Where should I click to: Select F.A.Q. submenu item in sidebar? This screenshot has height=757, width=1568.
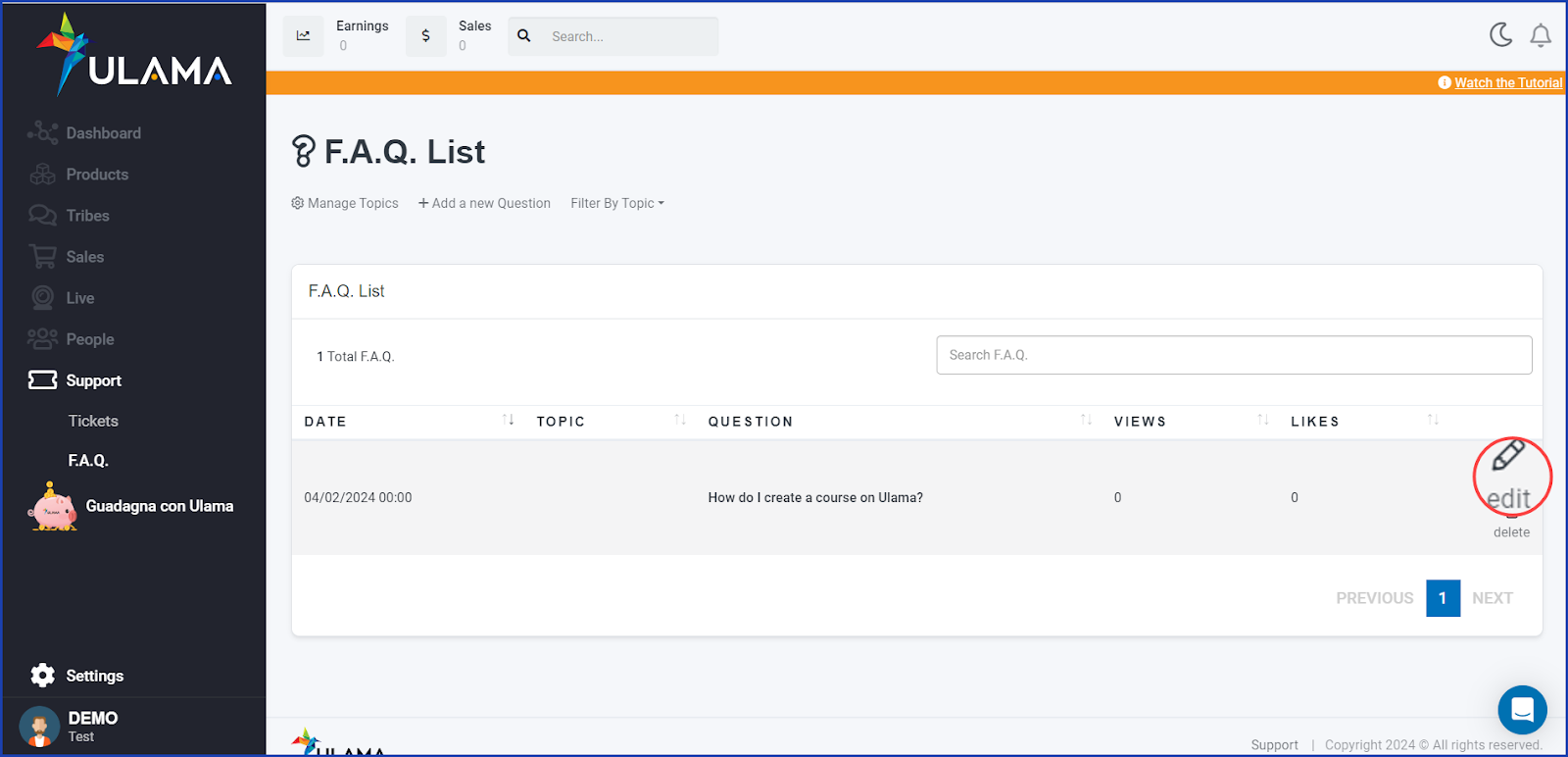click(88, 460)
